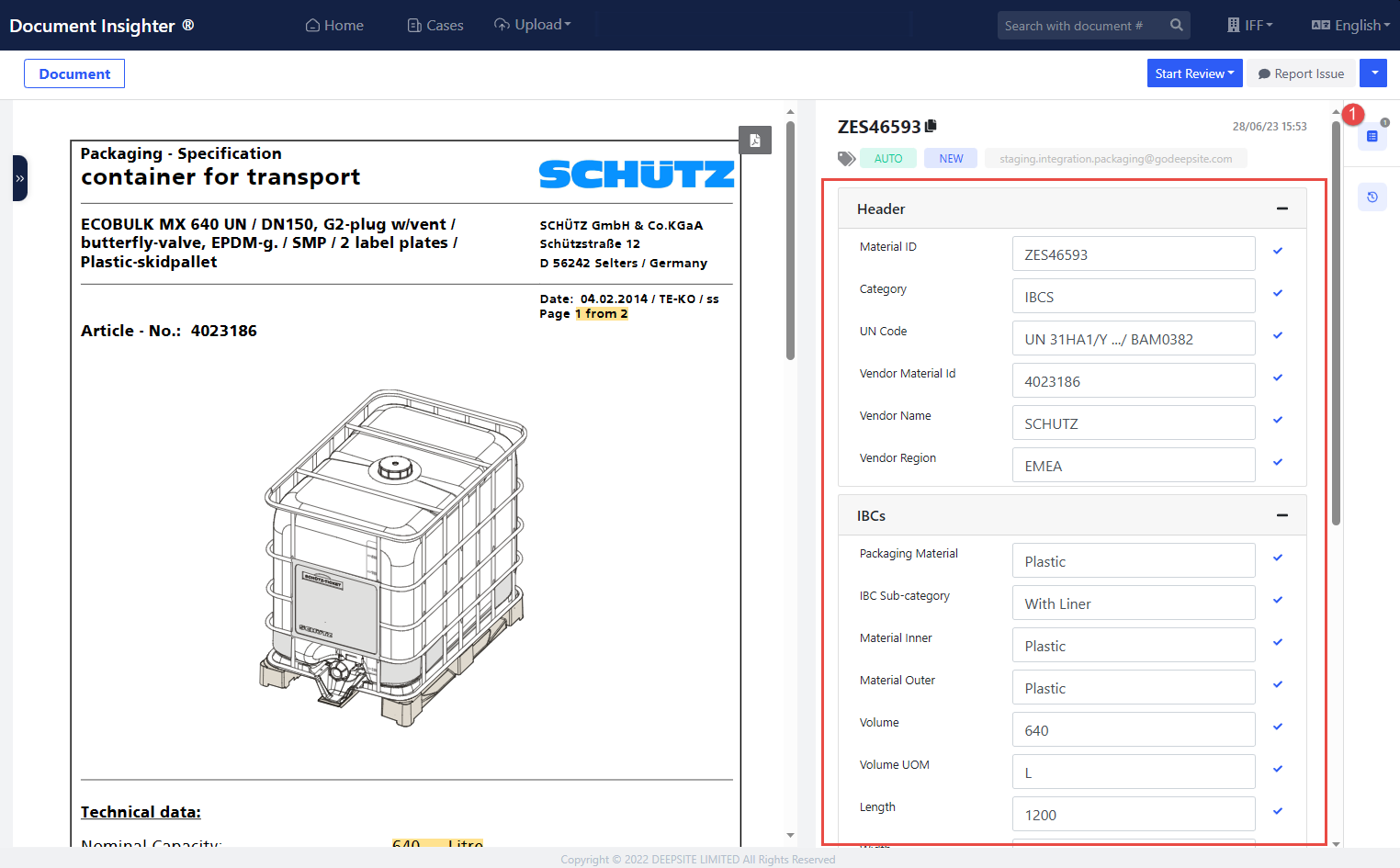Image resolution: width=1400 pixels, height=868 pixels.
Task: Collapse the IBCs section
Action: [x=1281, y=516]
